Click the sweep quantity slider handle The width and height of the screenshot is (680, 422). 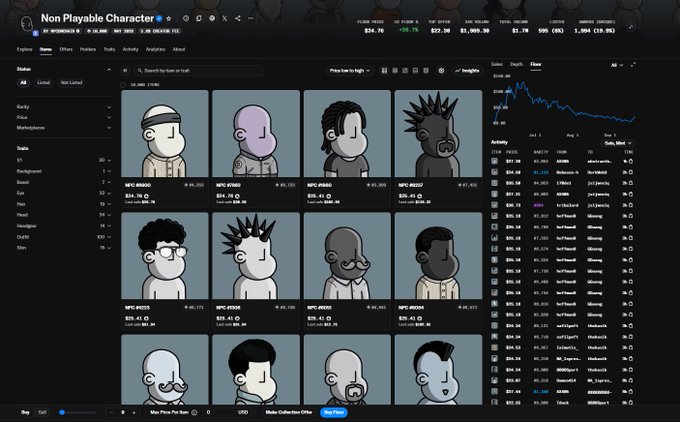pyautogui.click(x=62, y=412)
